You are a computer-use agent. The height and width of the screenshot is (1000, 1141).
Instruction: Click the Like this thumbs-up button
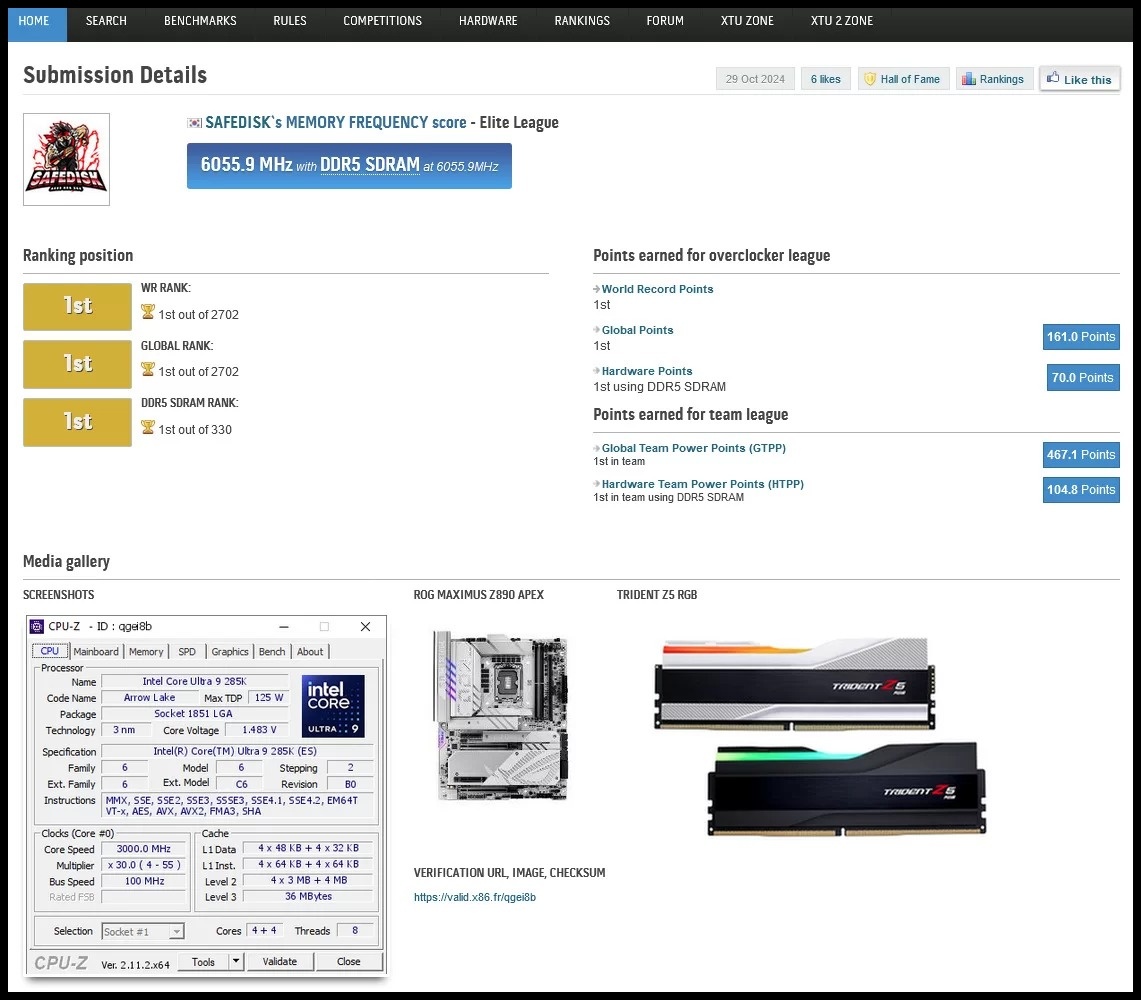1080,79
